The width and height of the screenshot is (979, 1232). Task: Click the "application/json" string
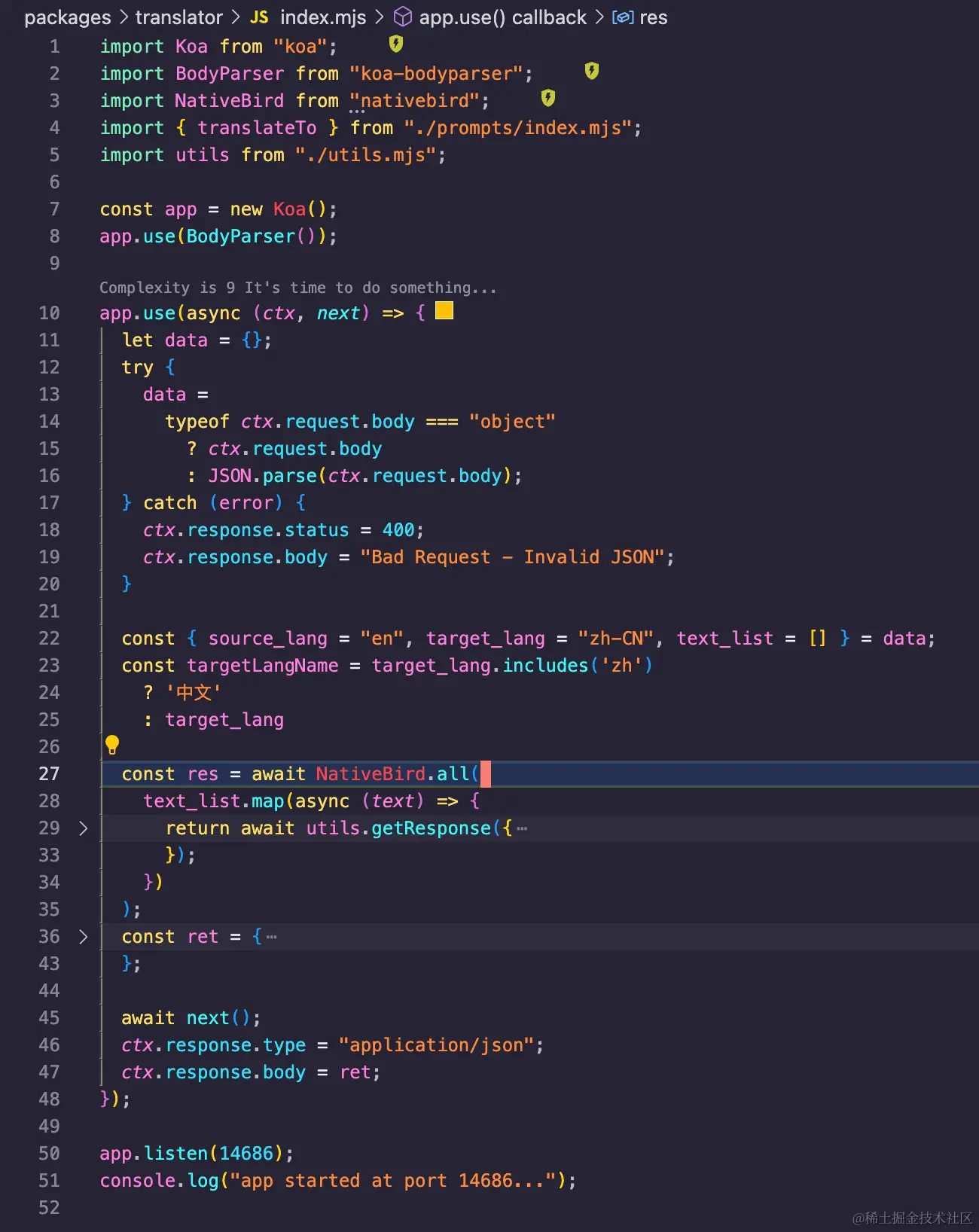[436, 1045]
